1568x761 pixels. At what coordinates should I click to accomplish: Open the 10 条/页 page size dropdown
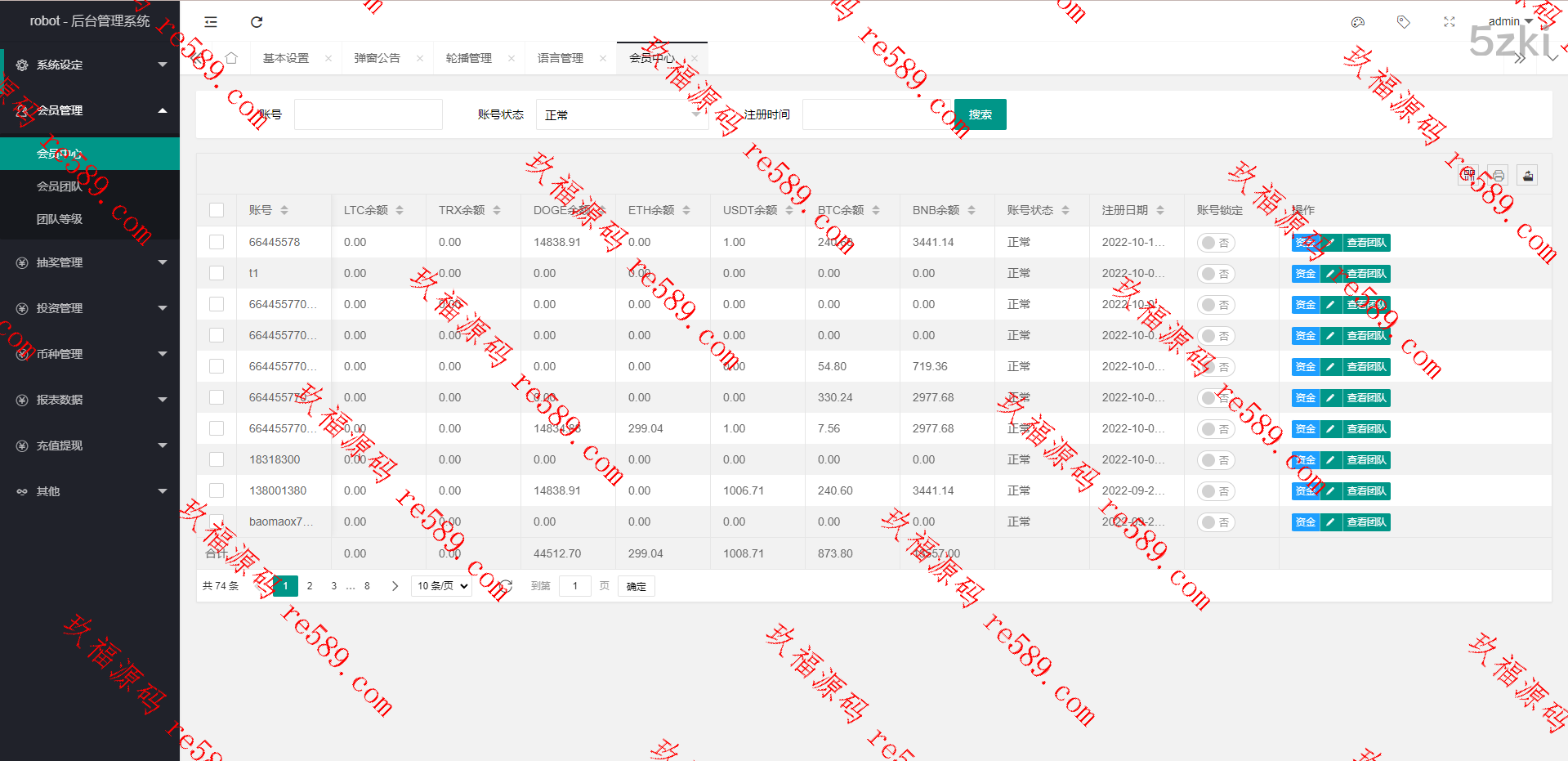(x=442, y=586)
